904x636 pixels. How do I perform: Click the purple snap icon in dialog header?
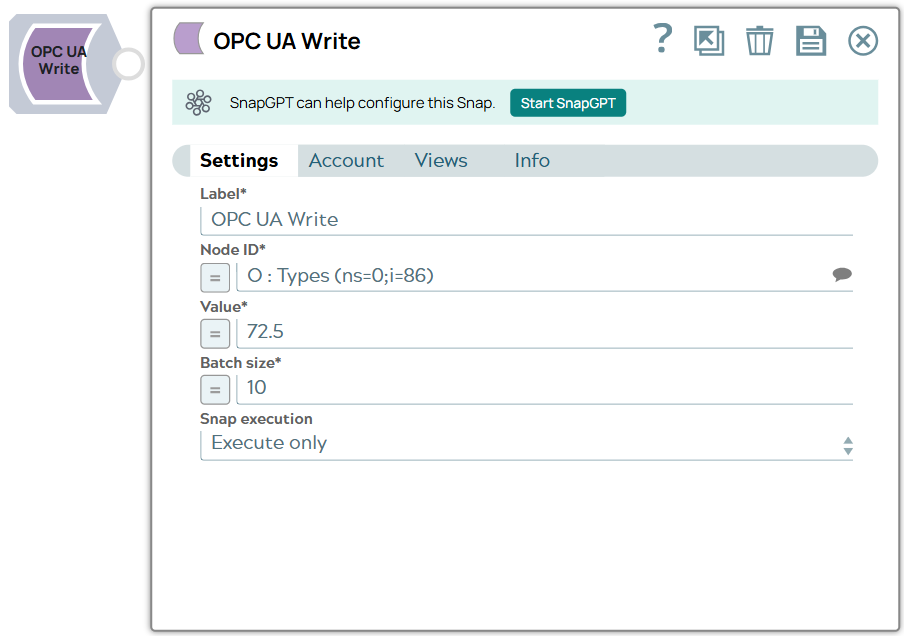[187, 38]
